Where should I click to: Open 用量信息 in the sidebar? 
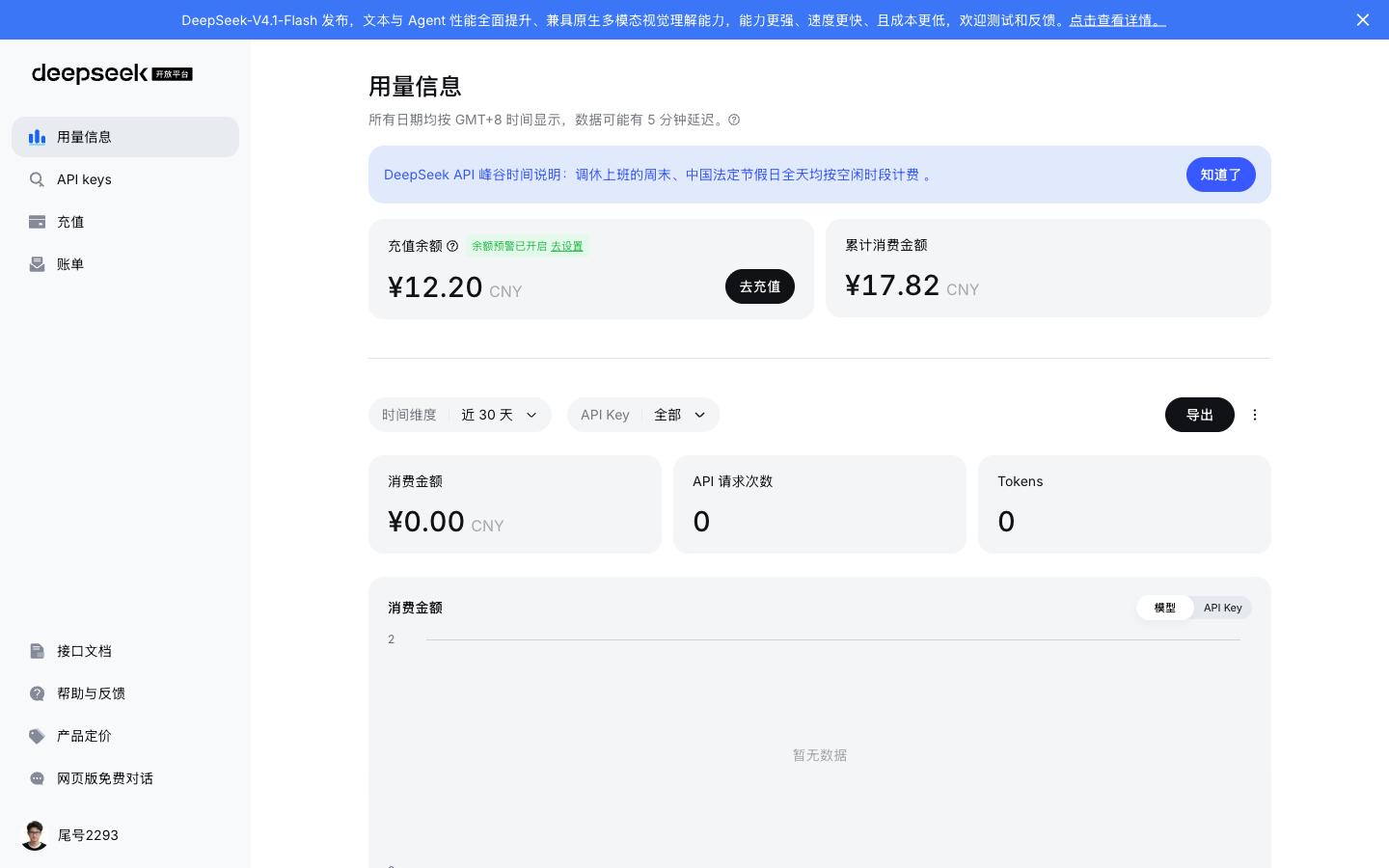[125, 137]
